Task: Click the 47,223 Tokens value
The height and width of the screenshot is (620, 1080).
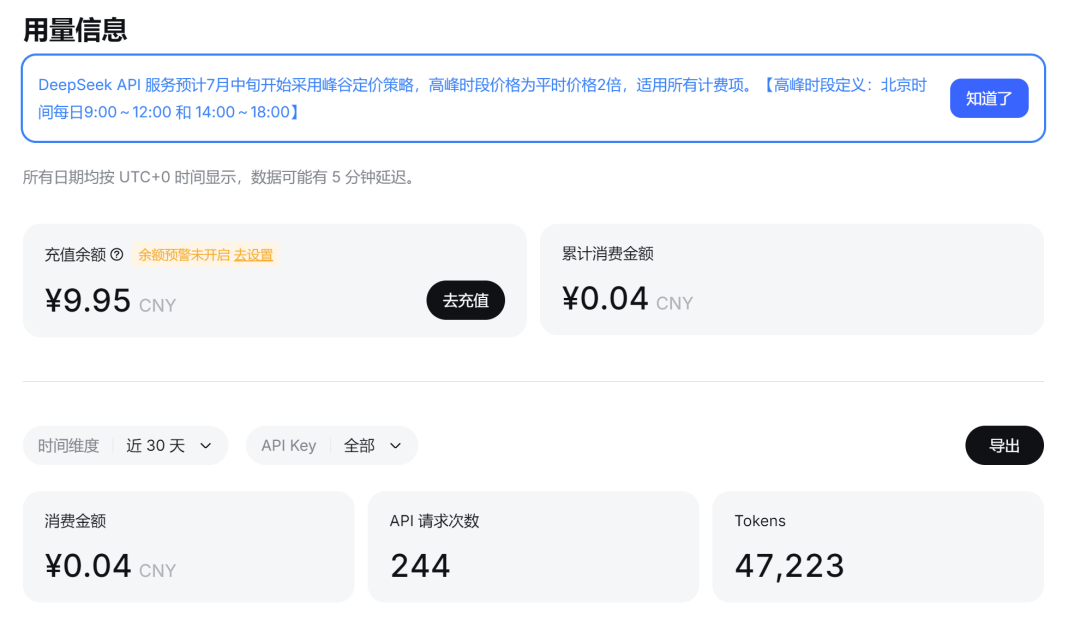Action: [789, 566]
